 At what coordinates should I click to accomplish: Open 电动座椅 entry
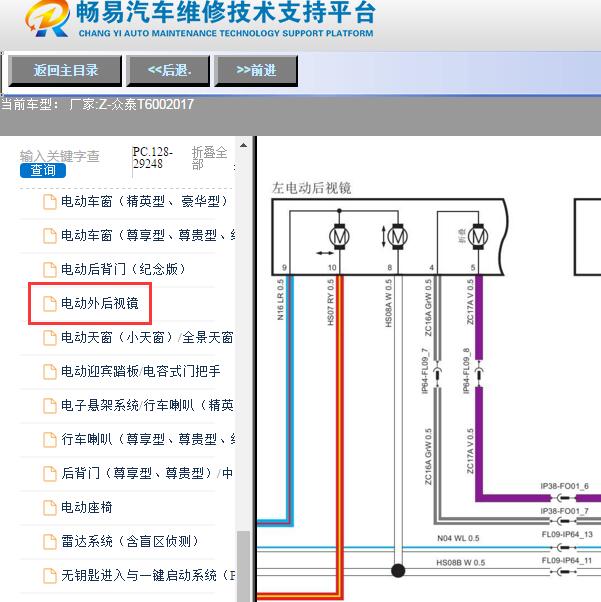(87, 507)
